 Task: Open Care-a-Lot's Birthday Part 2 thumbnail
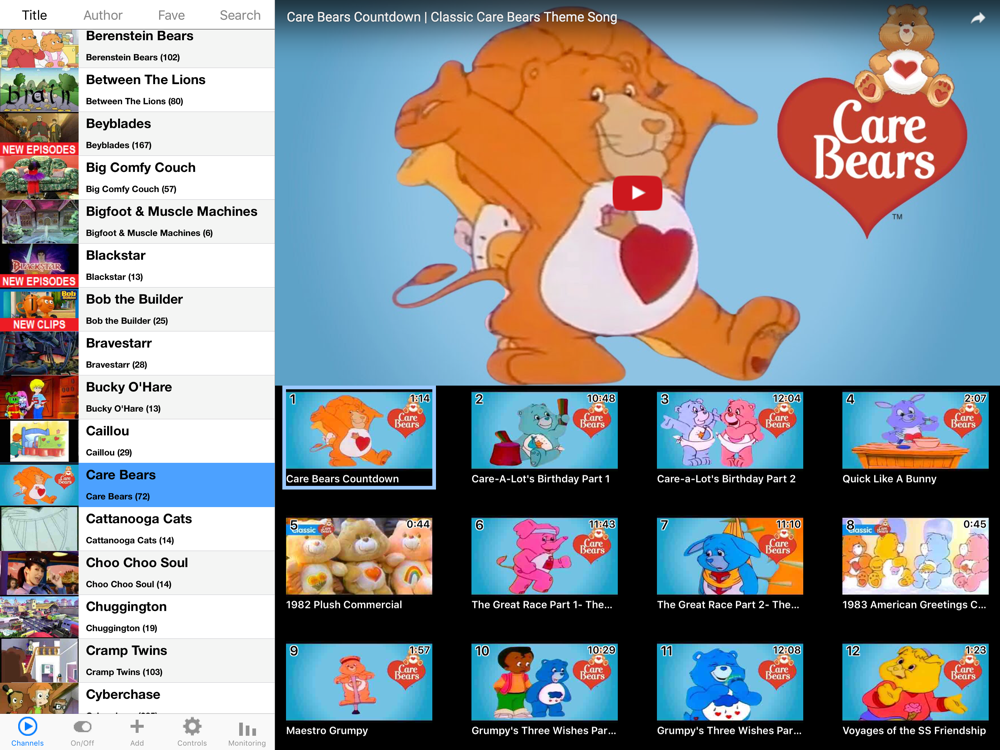click(730, 430)
